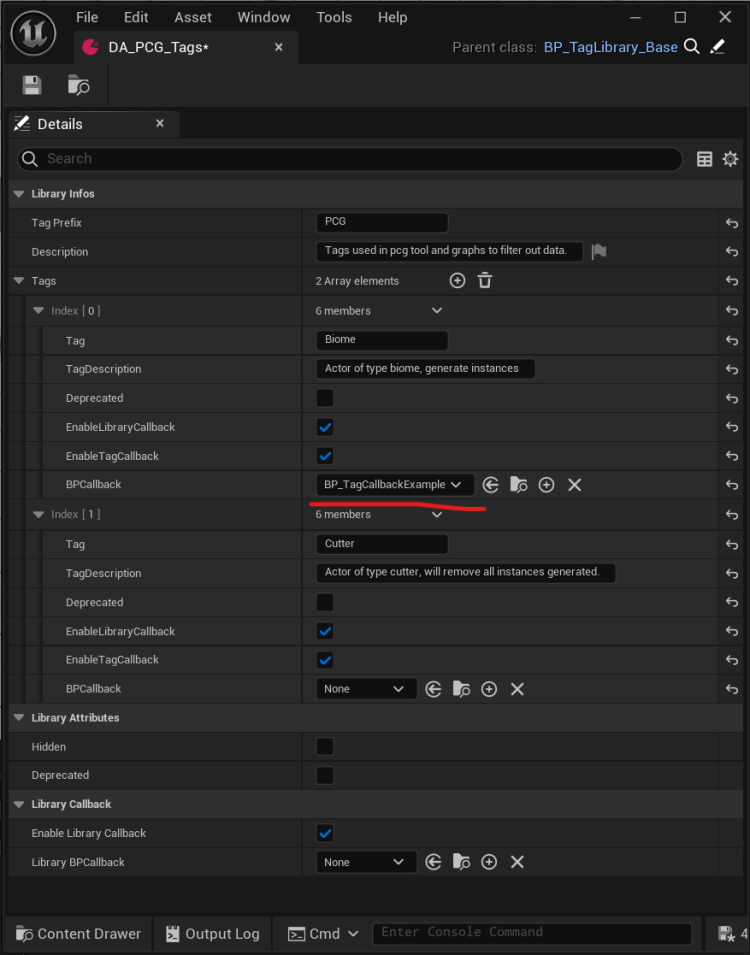Create new asset plus icon for Library BPCallback

[489, 861]
